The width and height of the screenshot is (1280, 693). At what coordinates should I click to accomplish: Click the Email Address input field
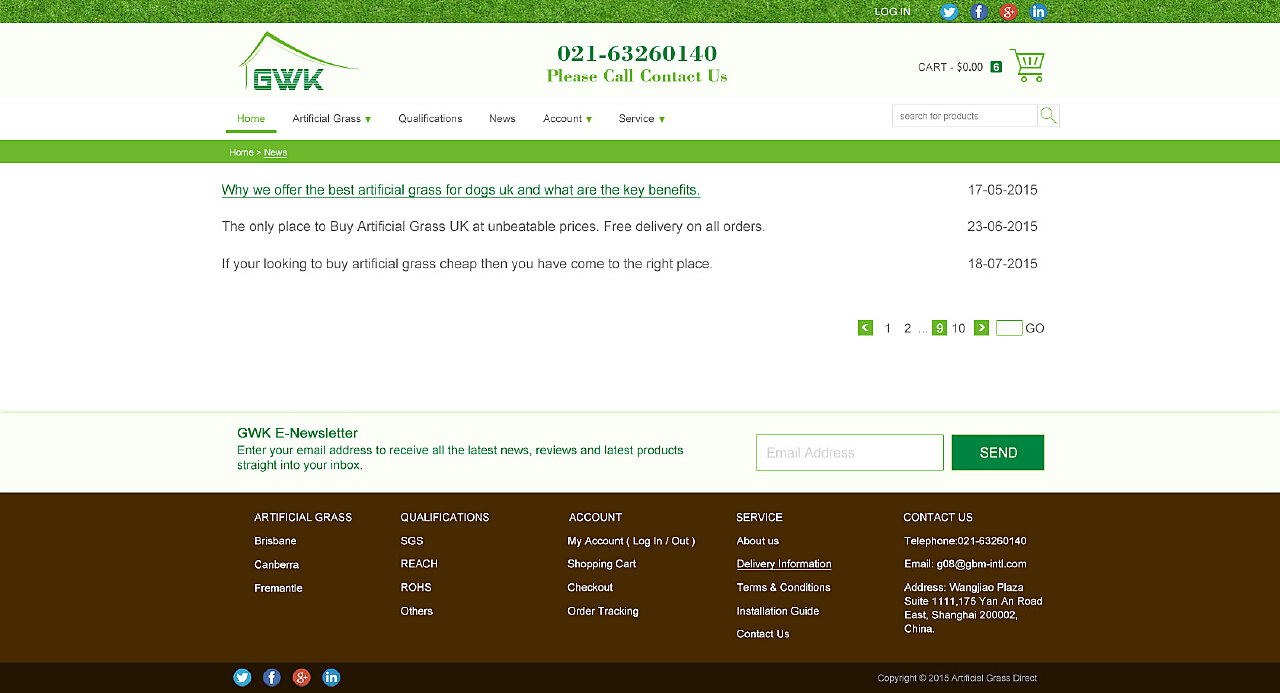click(x=849, y=453)
